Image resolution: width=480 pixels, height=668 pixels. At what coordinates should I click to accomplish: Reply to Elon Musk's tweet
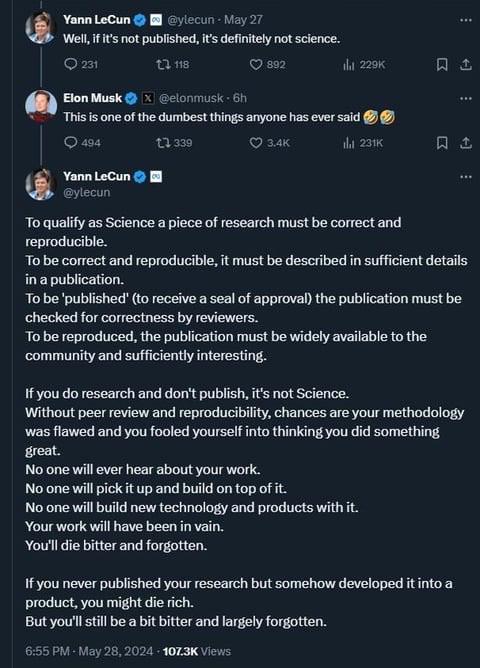click(82, 143)
